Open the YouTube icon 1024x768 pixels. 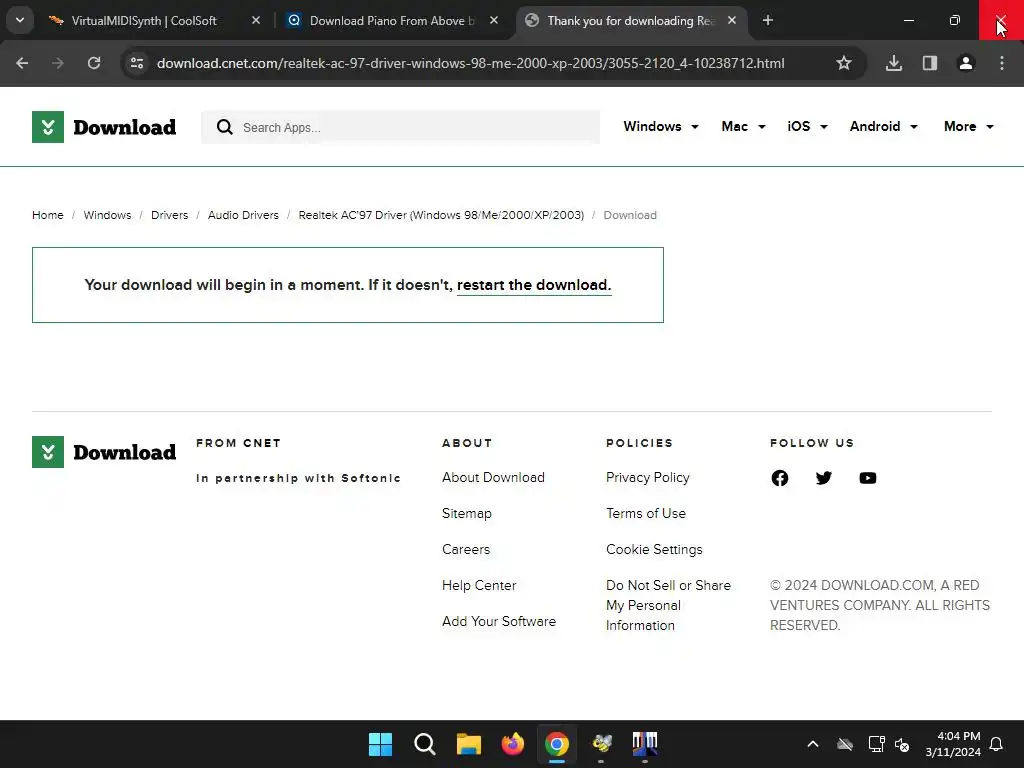pos(868,478)
